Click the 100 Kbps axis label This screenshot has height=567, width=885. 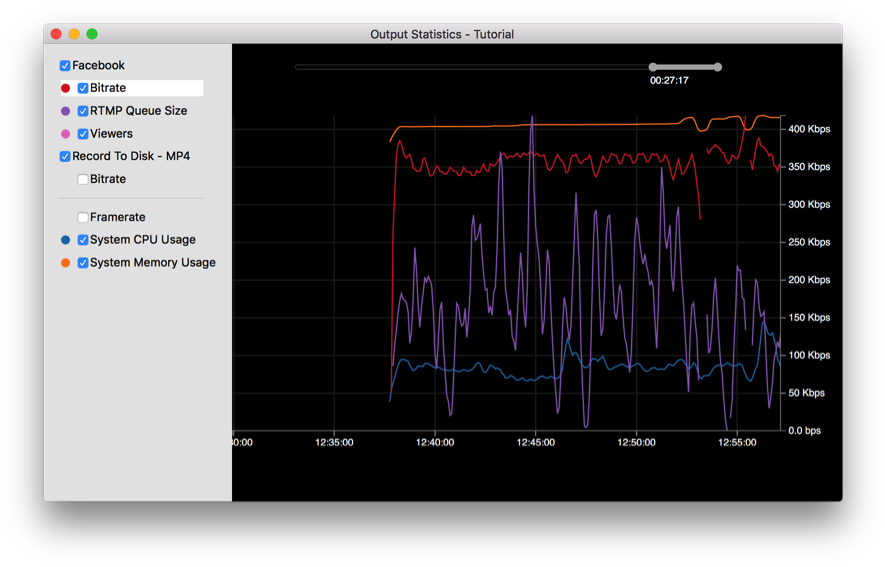[x=809, y=355]
